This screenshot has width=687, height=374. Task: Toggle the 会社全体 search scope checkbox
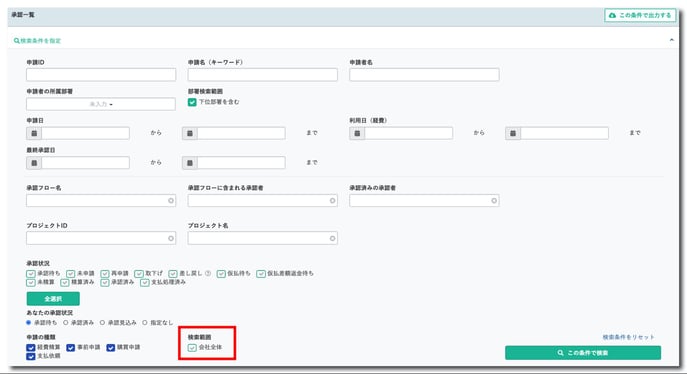click(192, 348)
